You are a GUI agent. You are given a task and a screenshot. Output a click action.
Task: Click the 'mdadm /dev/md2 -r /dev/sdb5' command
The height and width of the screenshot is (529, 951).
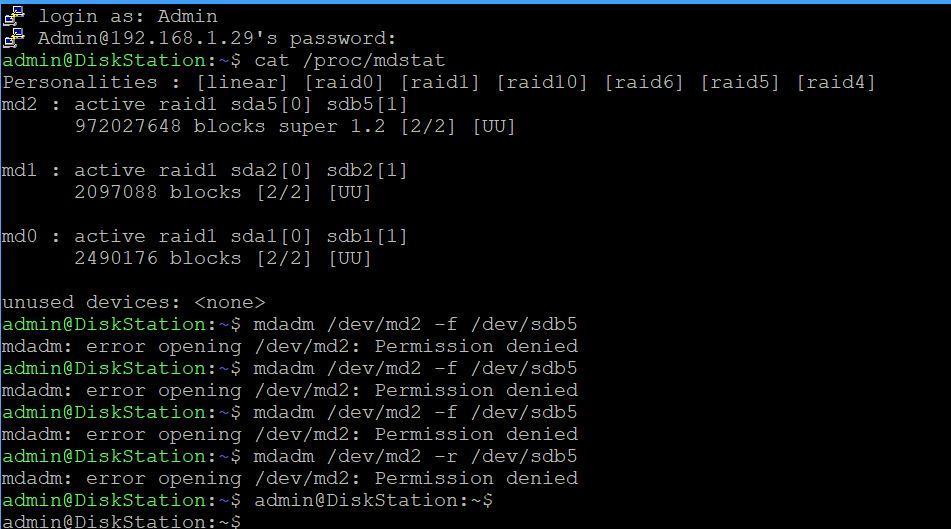tap(416, 456)
